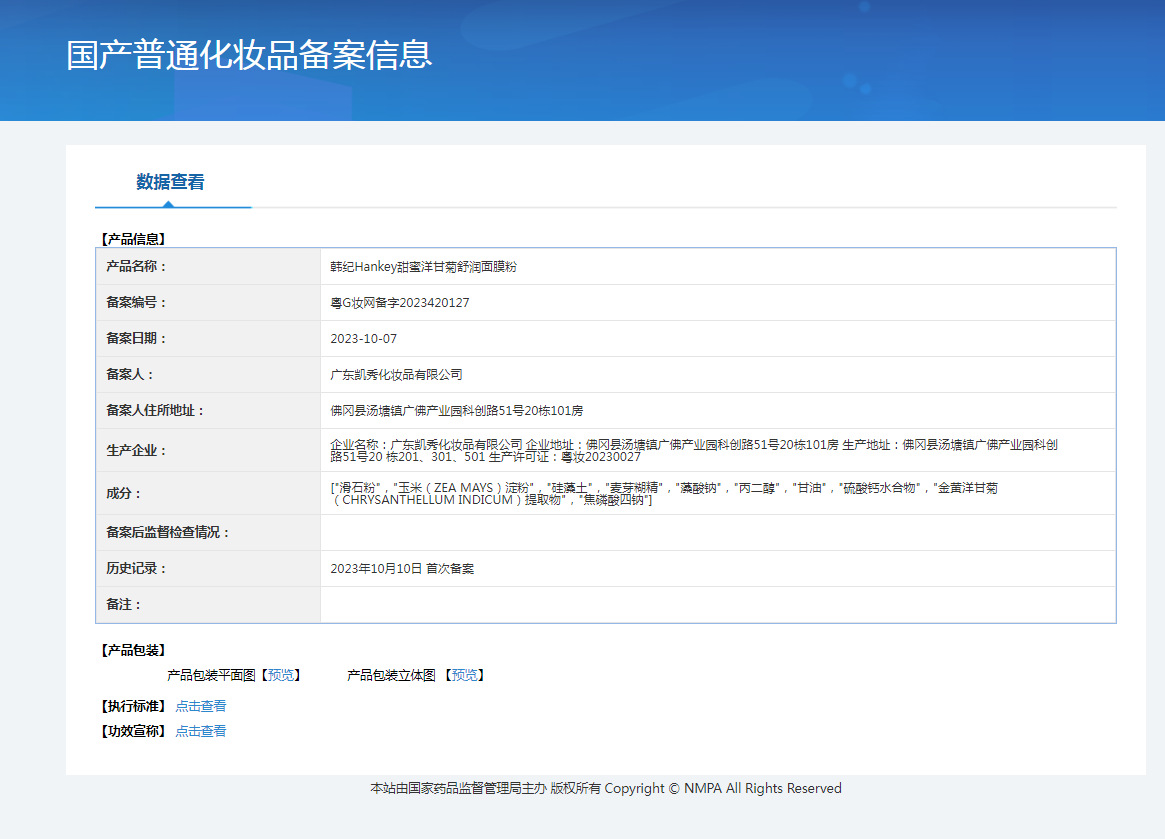Viewport: 1165px width, 839px height.
Task: Click 点击查看 next to 功效宣称
Action: pos(201,731)
